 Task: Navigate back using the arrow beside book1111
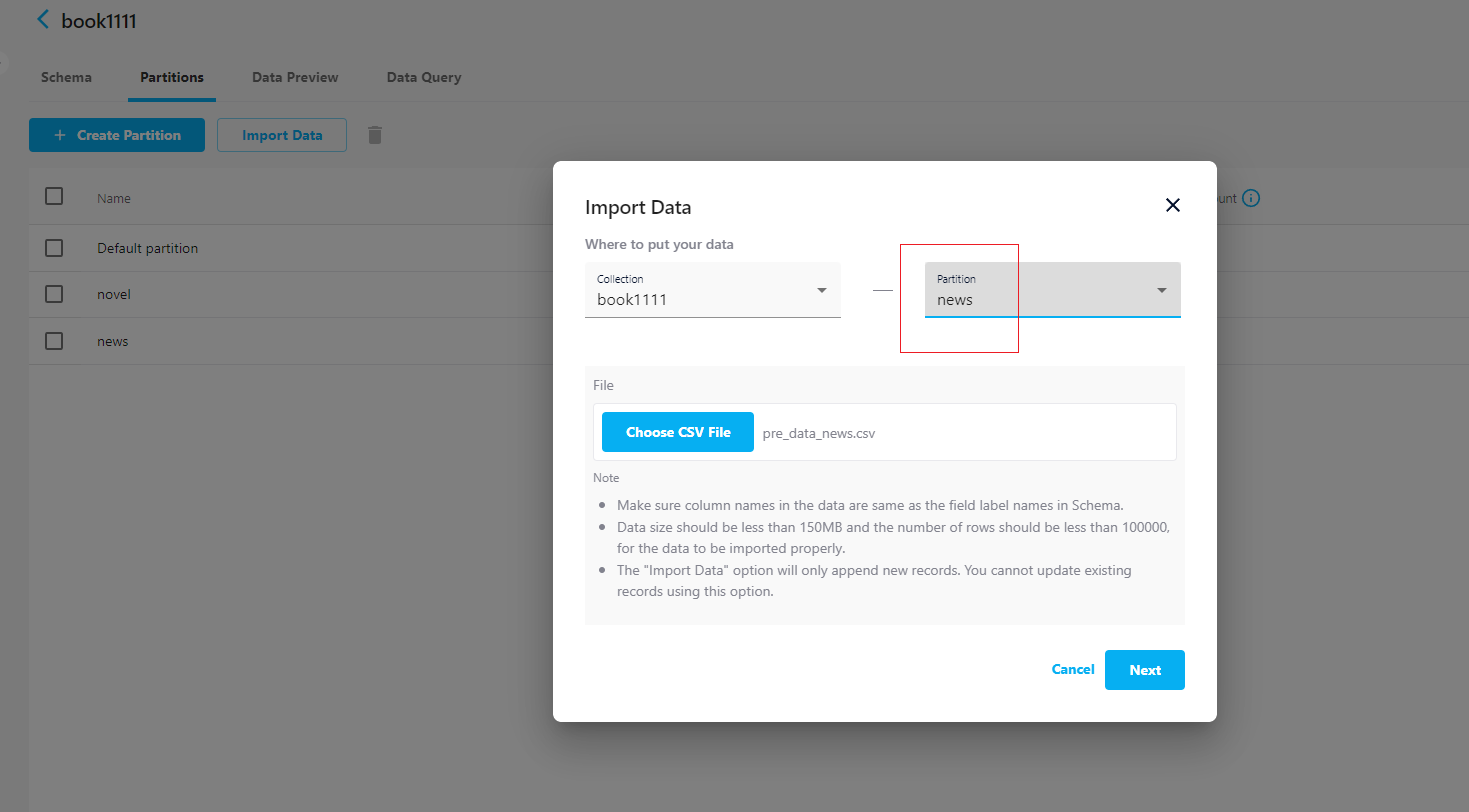pos(42,18)
